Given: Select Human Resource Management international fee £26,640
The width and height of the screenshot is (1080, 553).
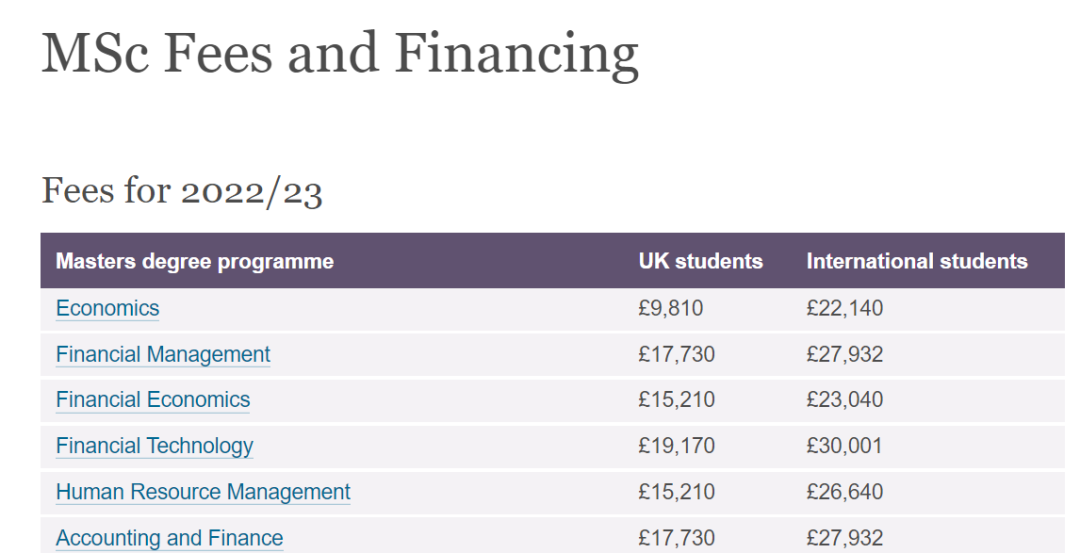Looking at the screenshot, I should coord(844,492).
